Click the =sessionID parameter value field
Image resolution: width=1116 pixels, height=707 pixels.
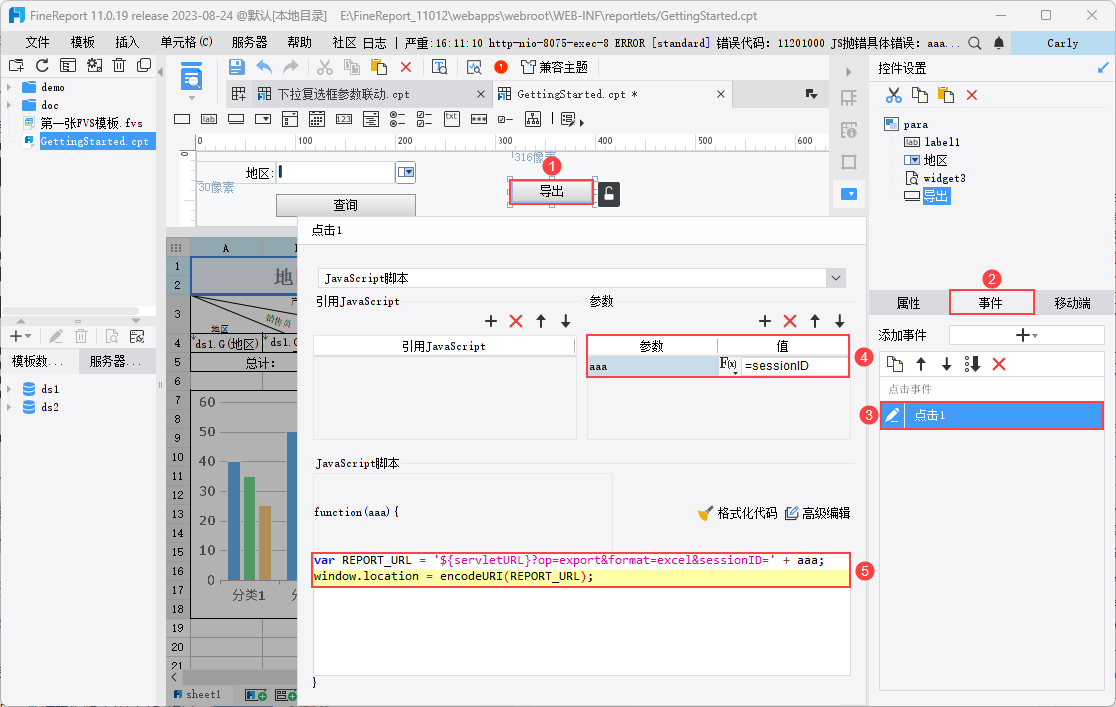793,366
